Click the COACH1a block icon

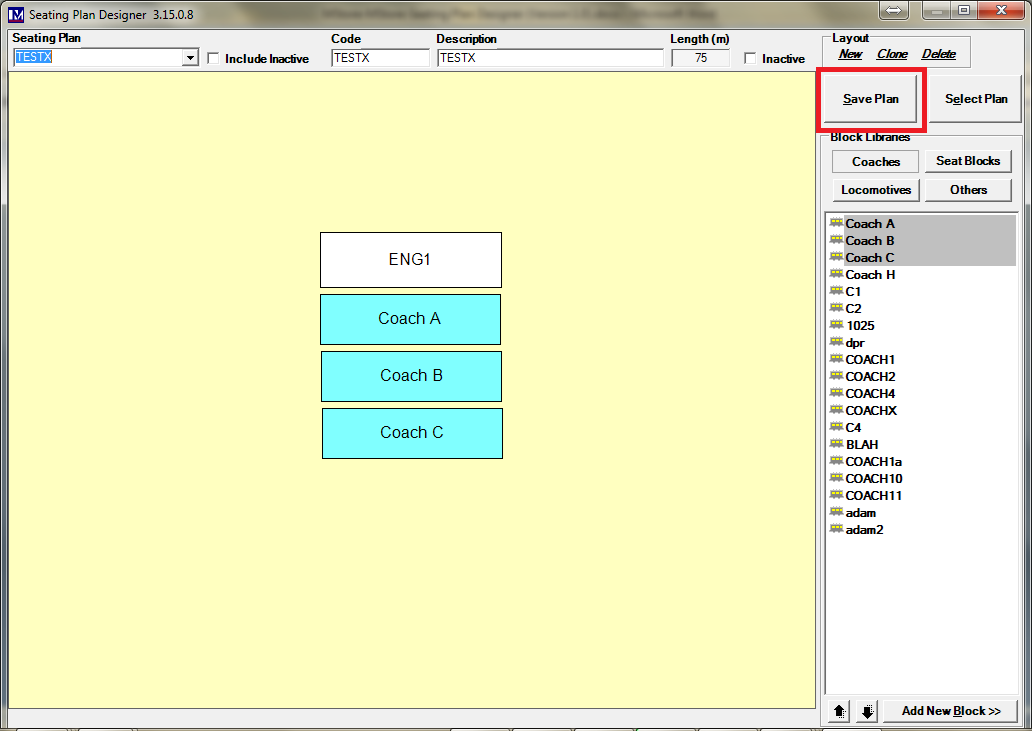coord(837,461)
